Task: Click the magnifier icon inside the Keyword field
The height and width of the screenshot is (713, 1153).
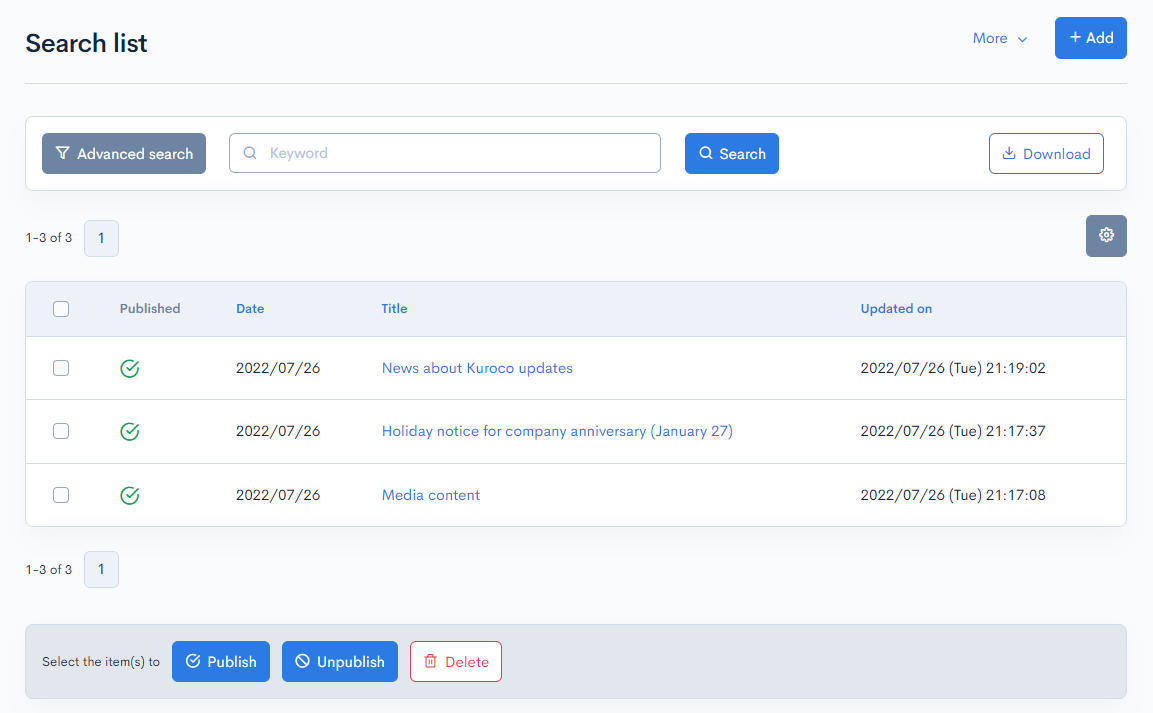Action: [x=249, y=152]
